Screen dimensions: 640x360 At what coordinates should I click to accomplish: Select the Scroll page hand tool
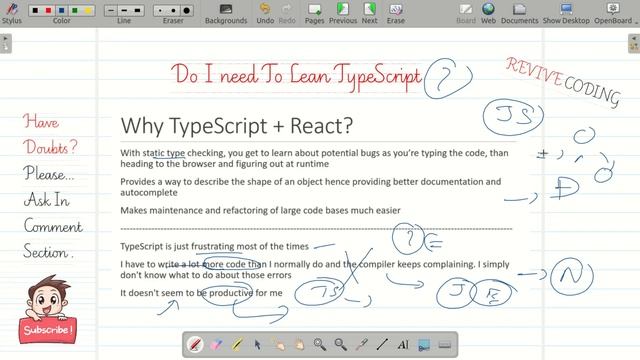299,344
